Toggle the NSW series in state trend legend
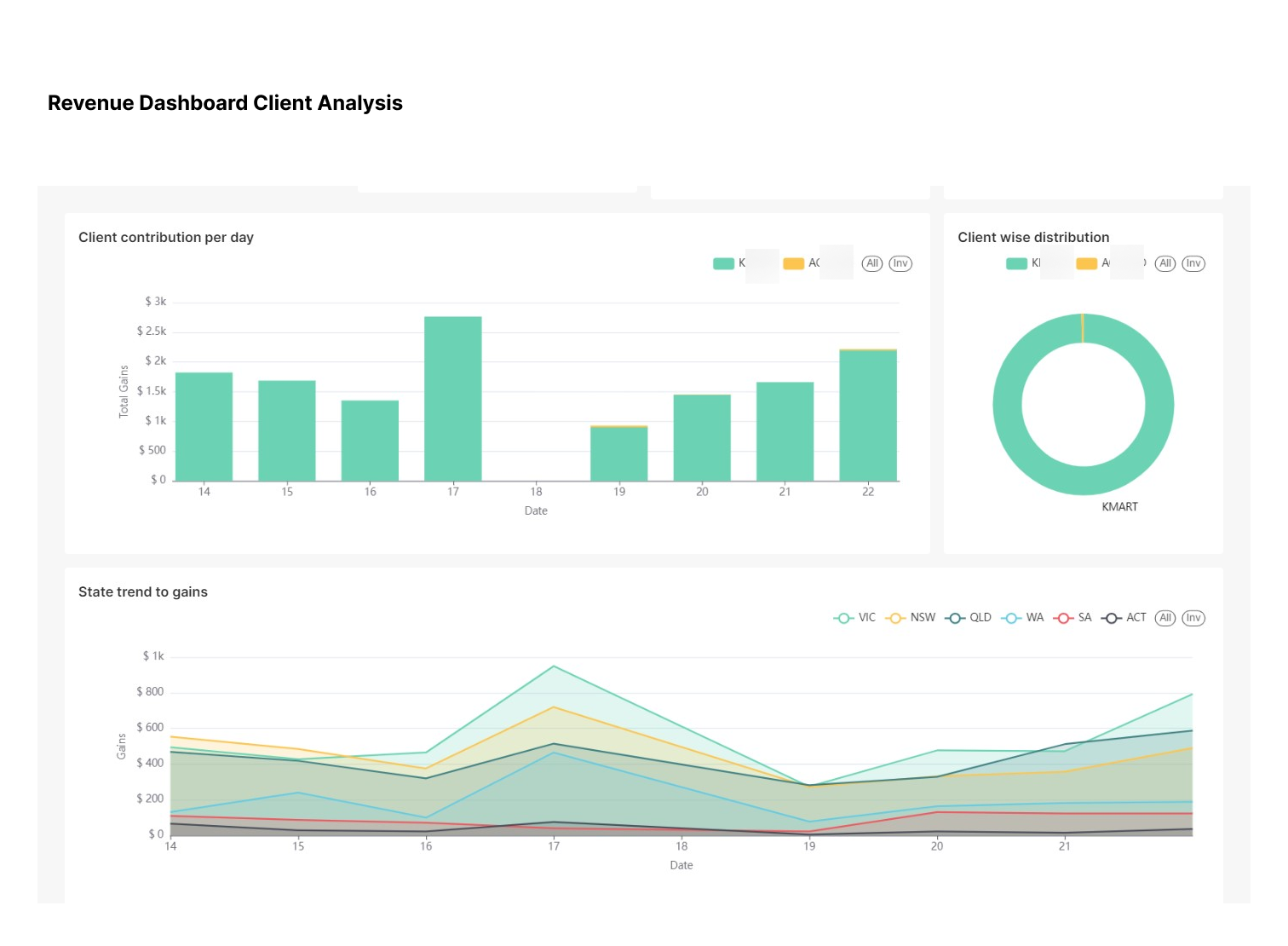Viewport: 1288px width, 946px height. click(x=910, y=618)
